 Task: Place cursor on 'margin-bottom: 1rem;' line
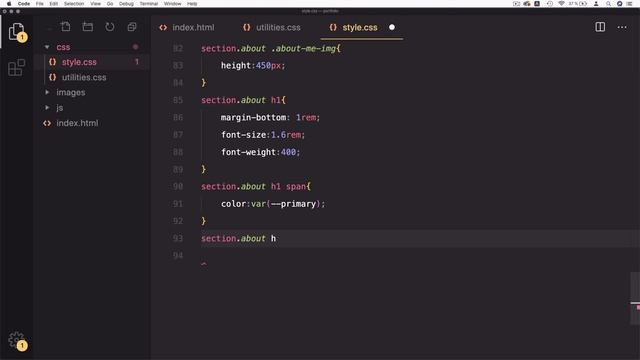click(x=270, y=118)
